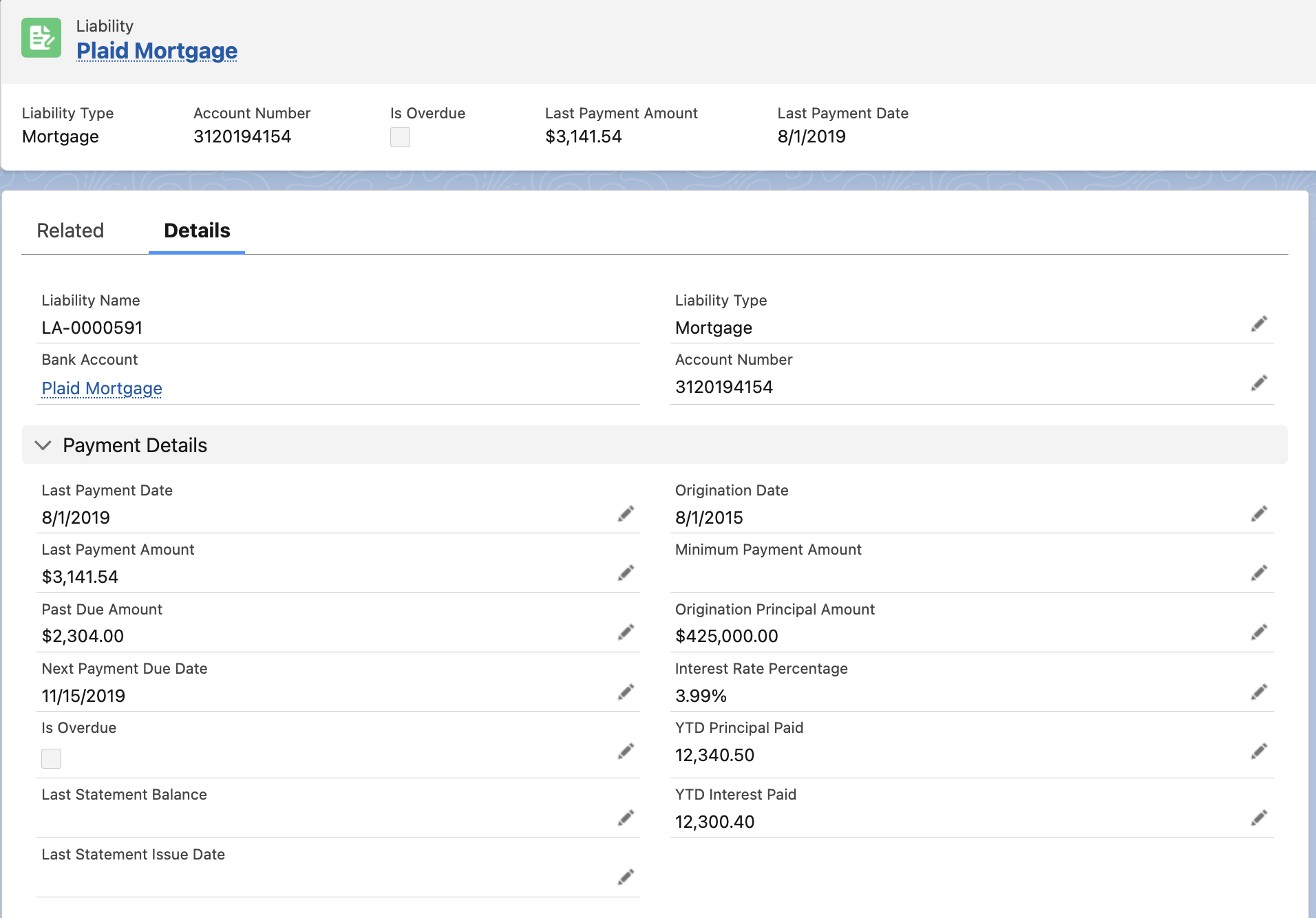Click header Last Payment Date 8/1/2019
Viewport: 1316px width, 918px height.
[811, 136]
